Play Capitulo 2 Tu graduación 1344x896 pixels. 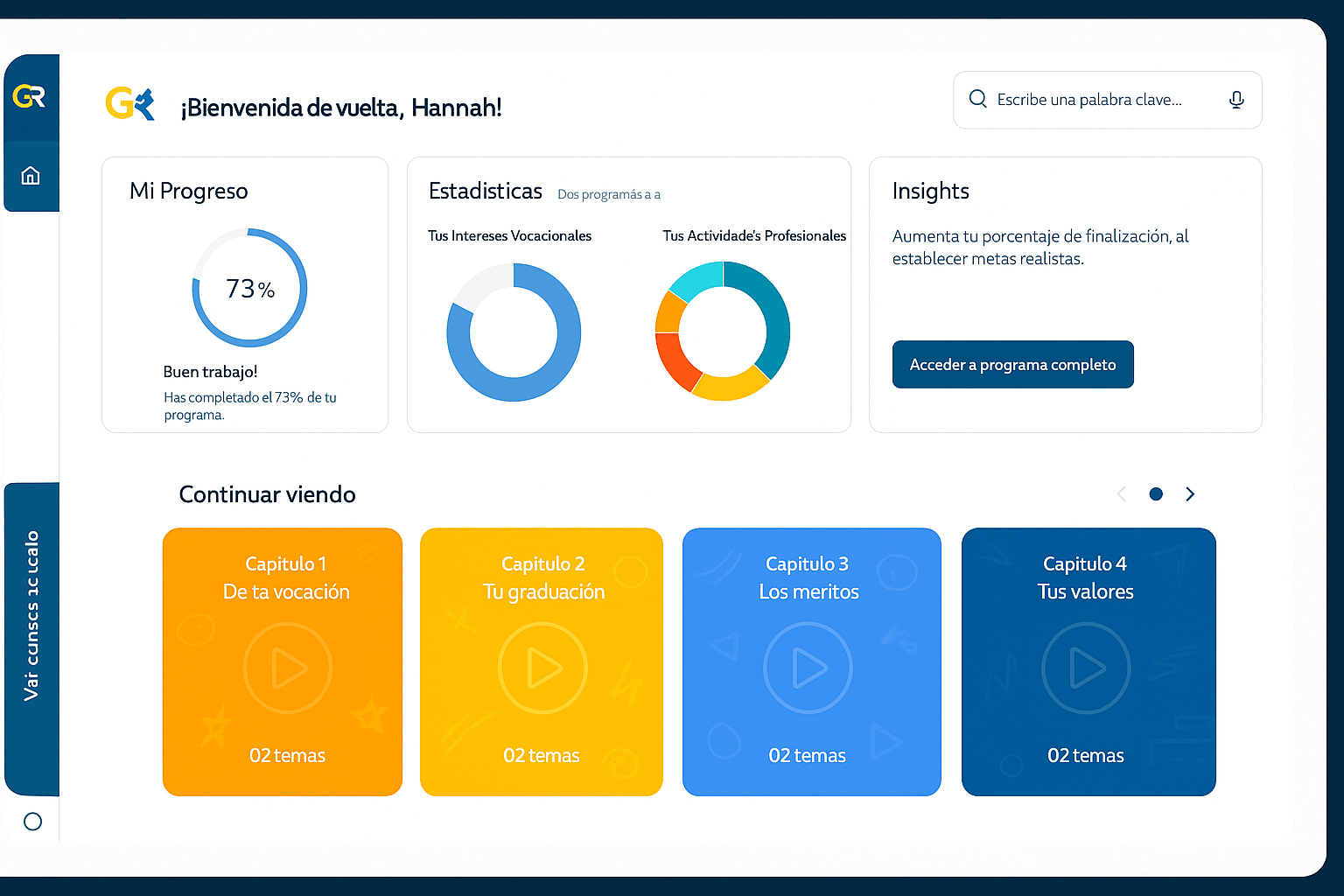pyautogui.click(x=542, y=668)
